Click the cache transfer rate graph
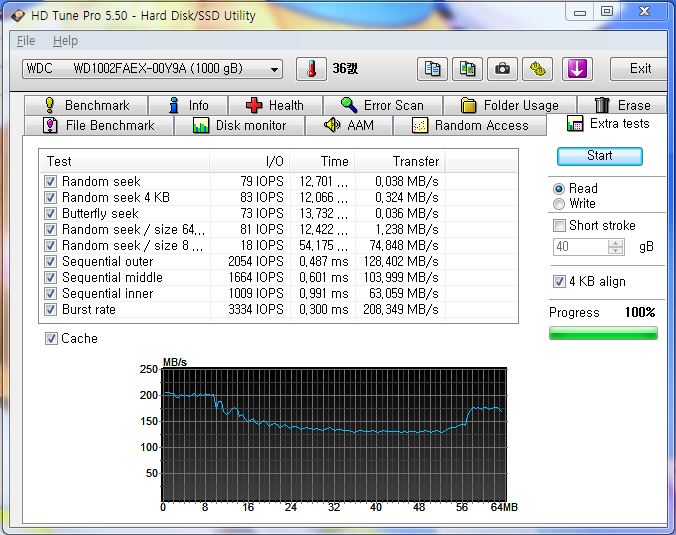Screen dimensions: 676x535 334,435
